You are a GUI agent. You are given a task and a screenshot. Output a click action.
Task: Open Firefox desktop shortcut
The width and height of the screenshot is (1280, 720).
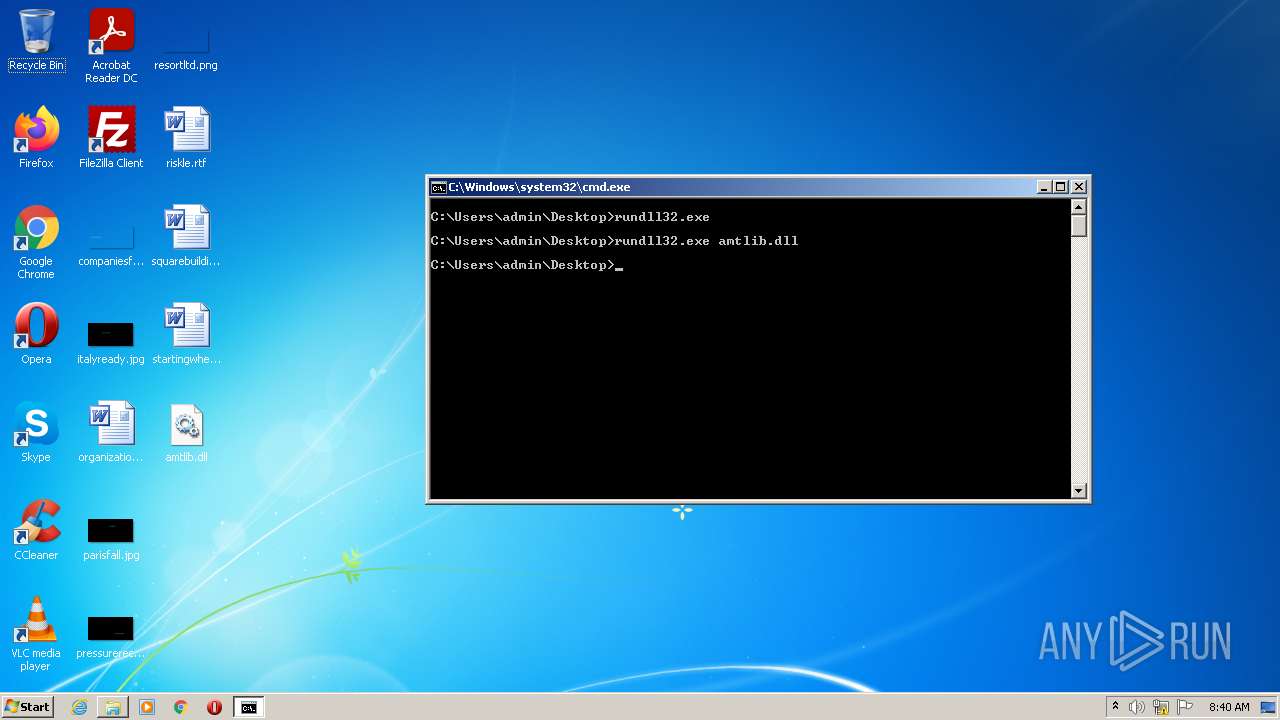pos(36,138)
